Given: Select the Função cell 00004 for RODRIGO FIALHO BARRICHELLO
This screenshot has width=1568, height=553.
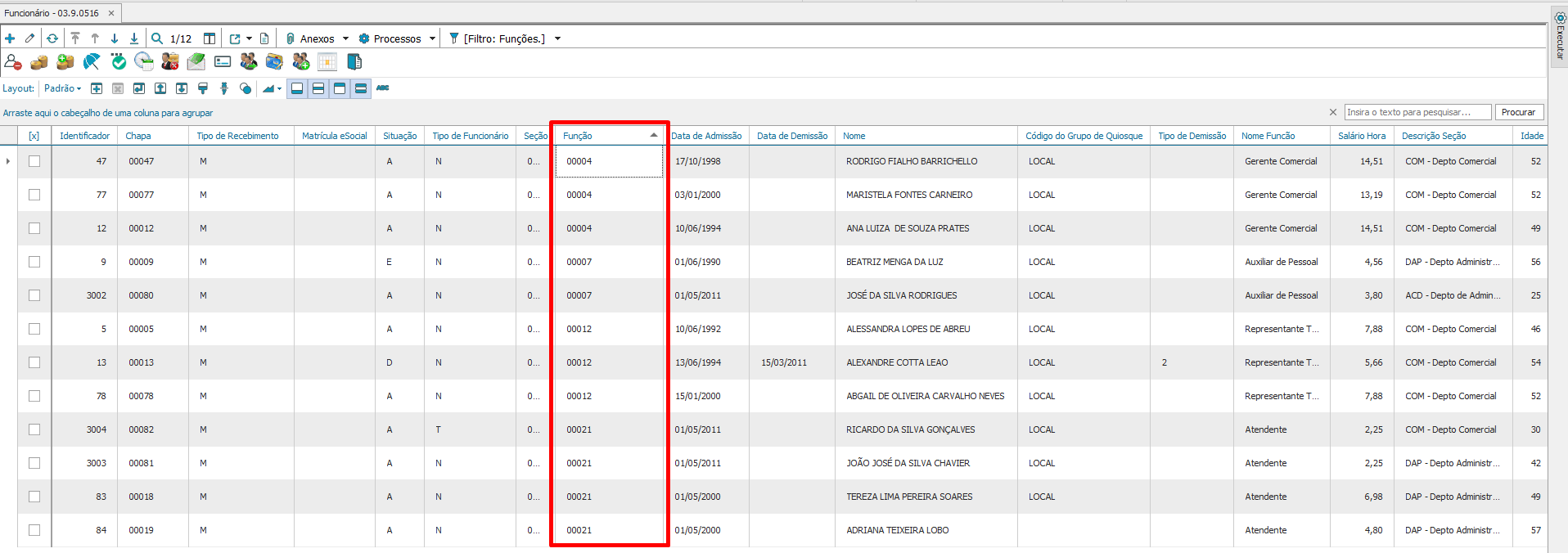Looking at the screenshot, I should coord(609,161).
